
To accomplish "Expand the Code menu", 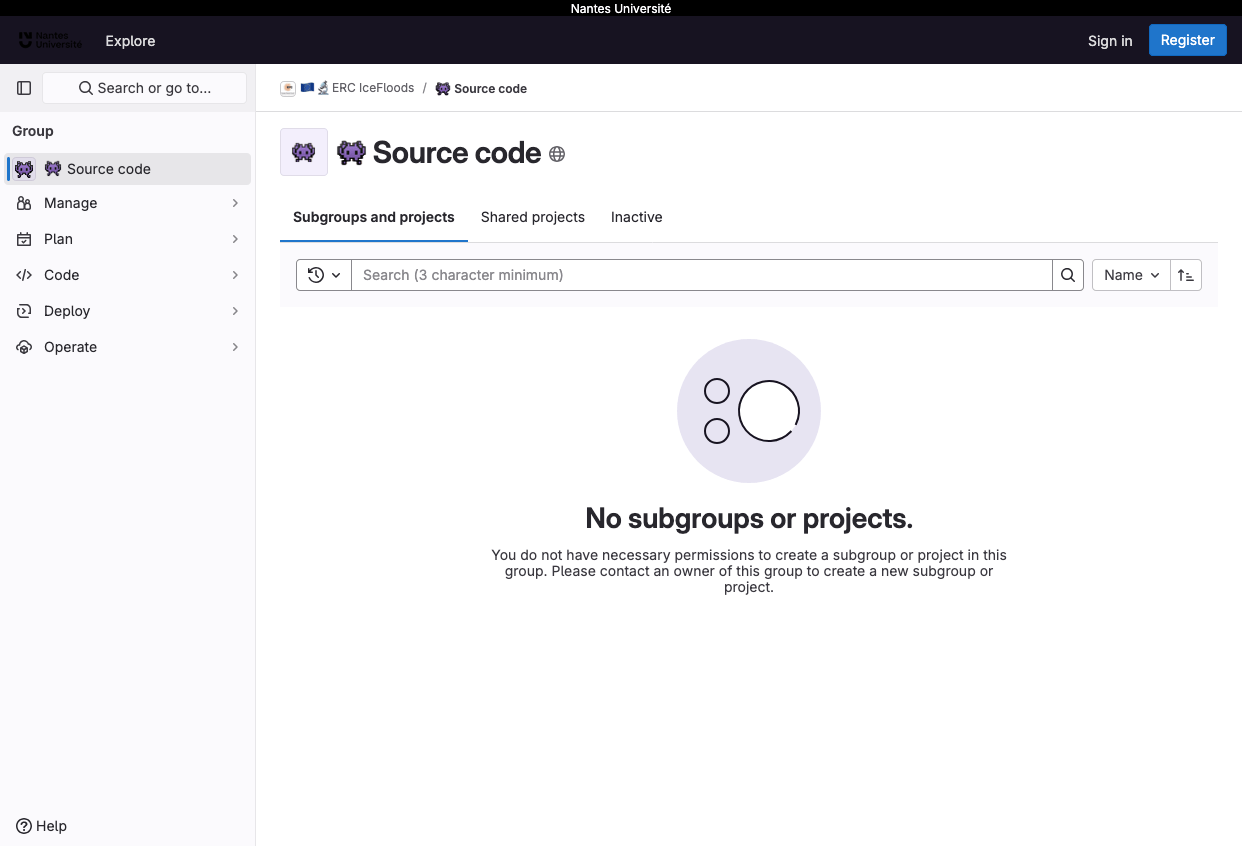I will 128,275.
